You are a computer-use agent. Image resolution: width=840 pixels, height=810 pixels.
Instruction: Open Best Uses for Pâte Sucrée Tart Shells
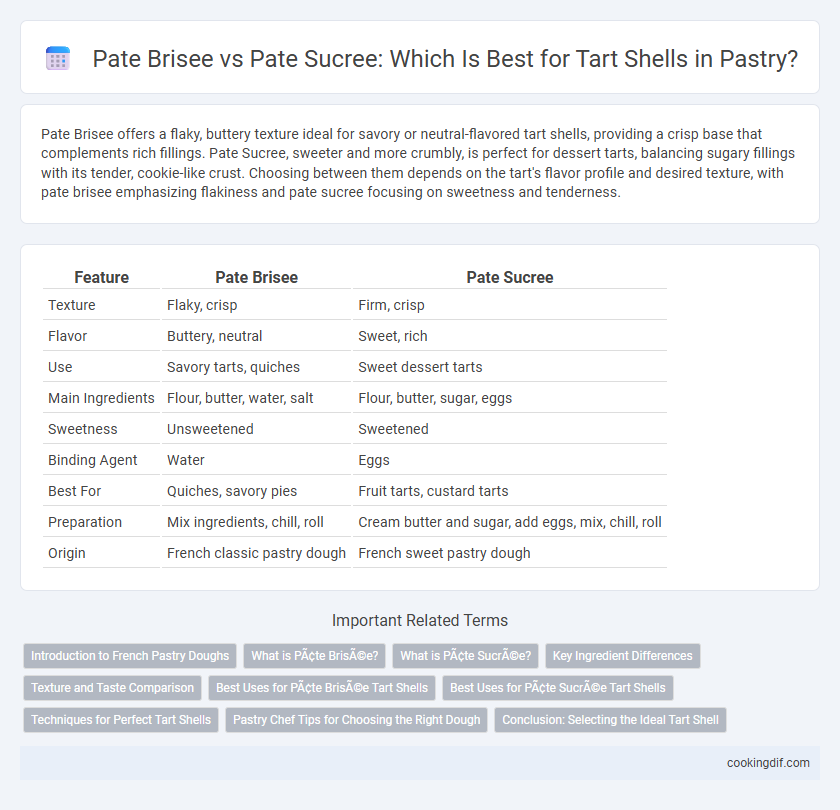558,688
